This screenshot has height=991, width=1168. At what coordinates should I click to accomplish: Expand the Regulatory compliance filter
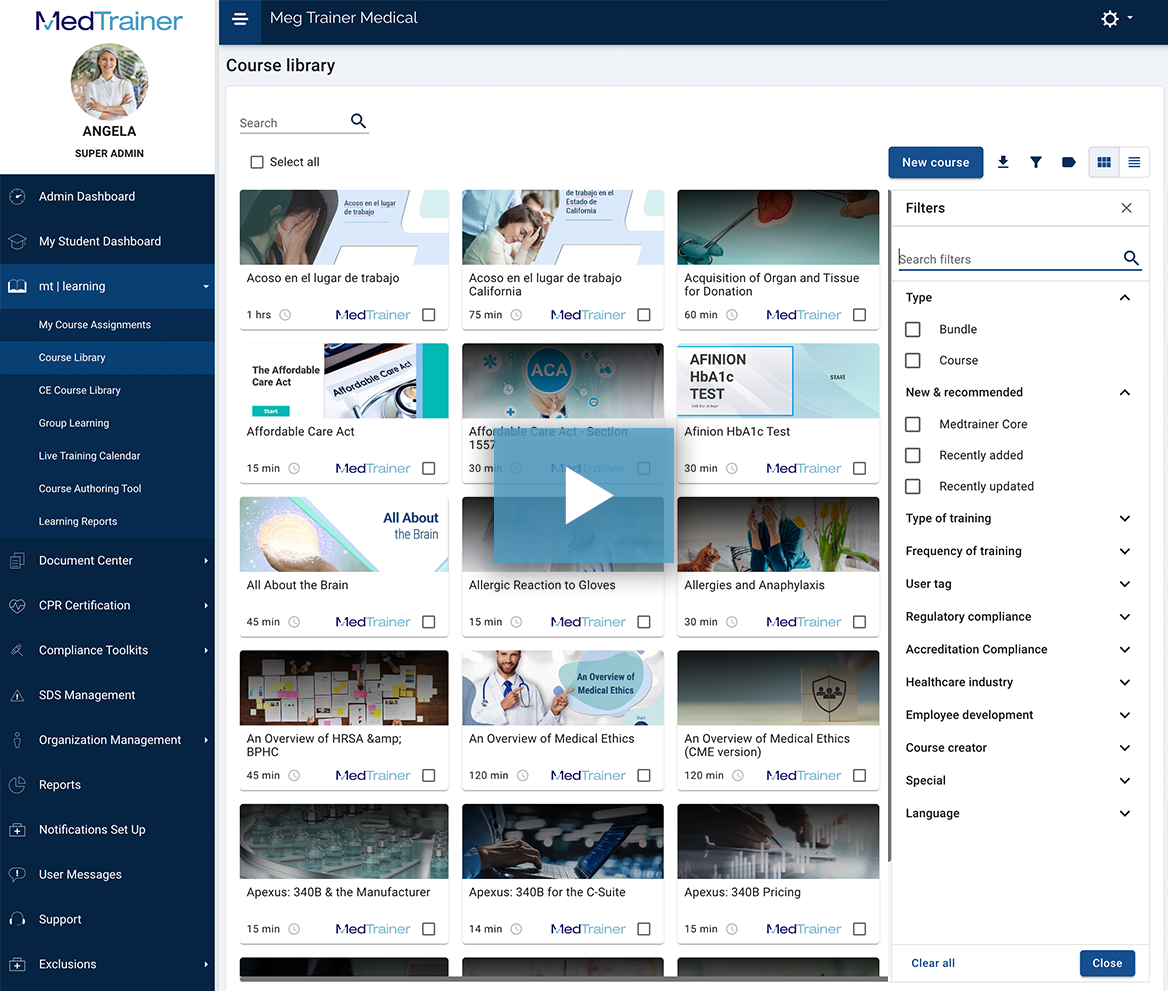click(x=1125, y=616)
